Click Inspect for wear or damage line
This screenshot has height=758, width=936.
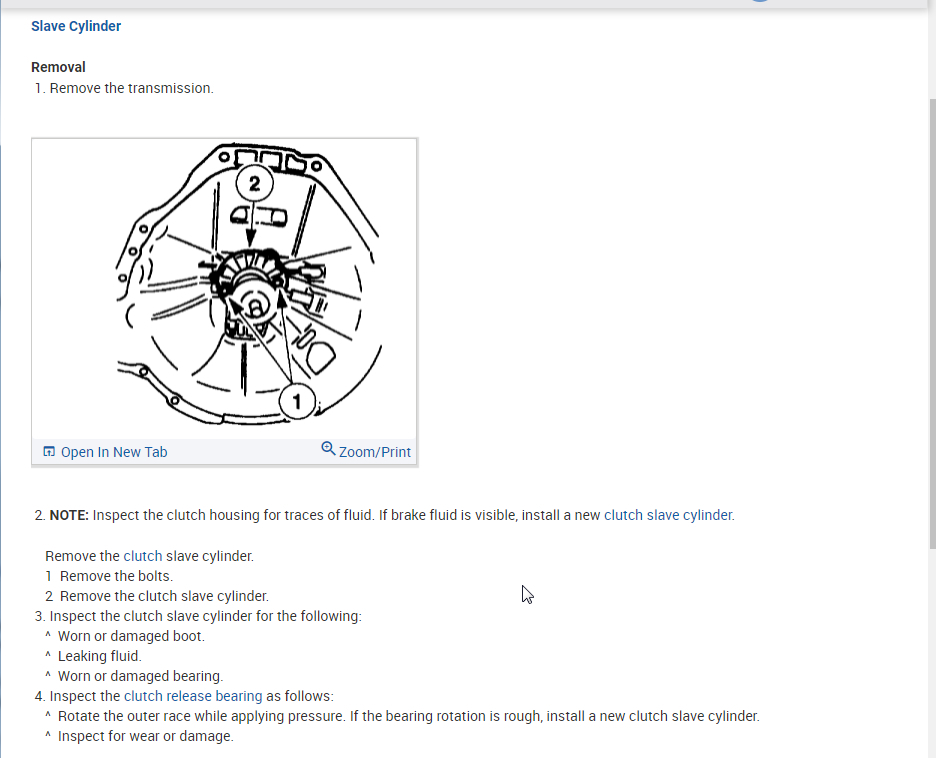click(x=146, y=737)
